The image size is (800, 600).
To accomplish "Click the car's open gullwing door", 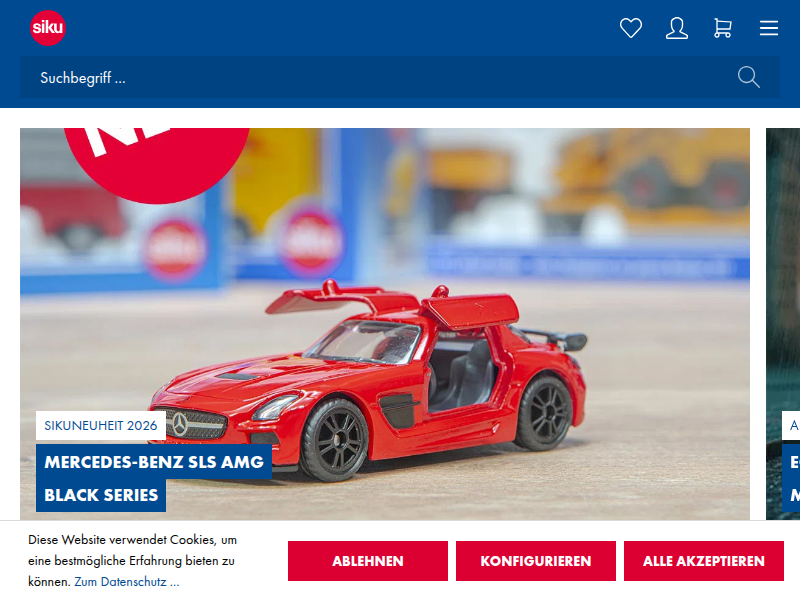I will pyautogui.click(x=470, y=308).
